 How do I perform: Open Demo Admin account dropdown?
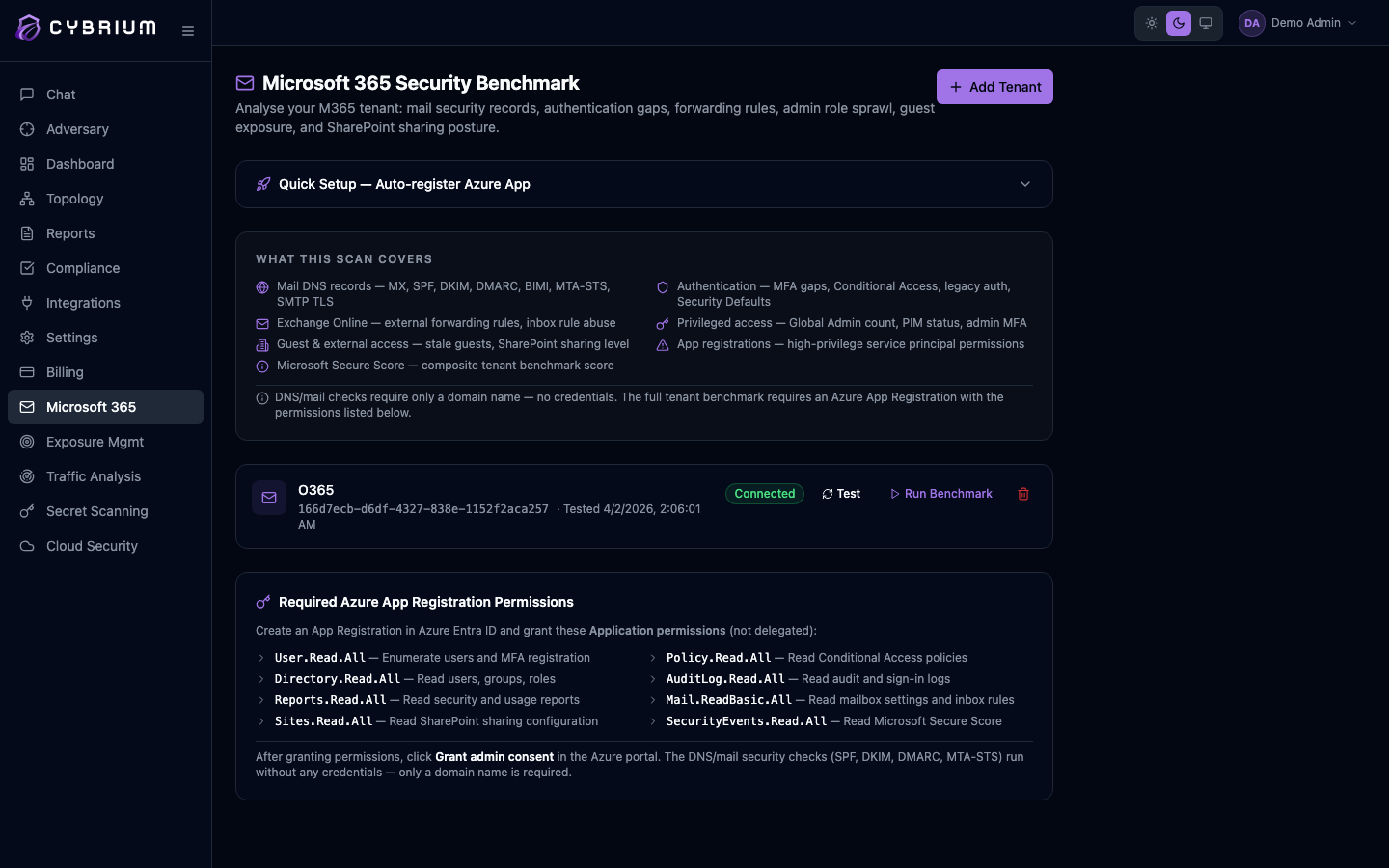point(1299,23)
